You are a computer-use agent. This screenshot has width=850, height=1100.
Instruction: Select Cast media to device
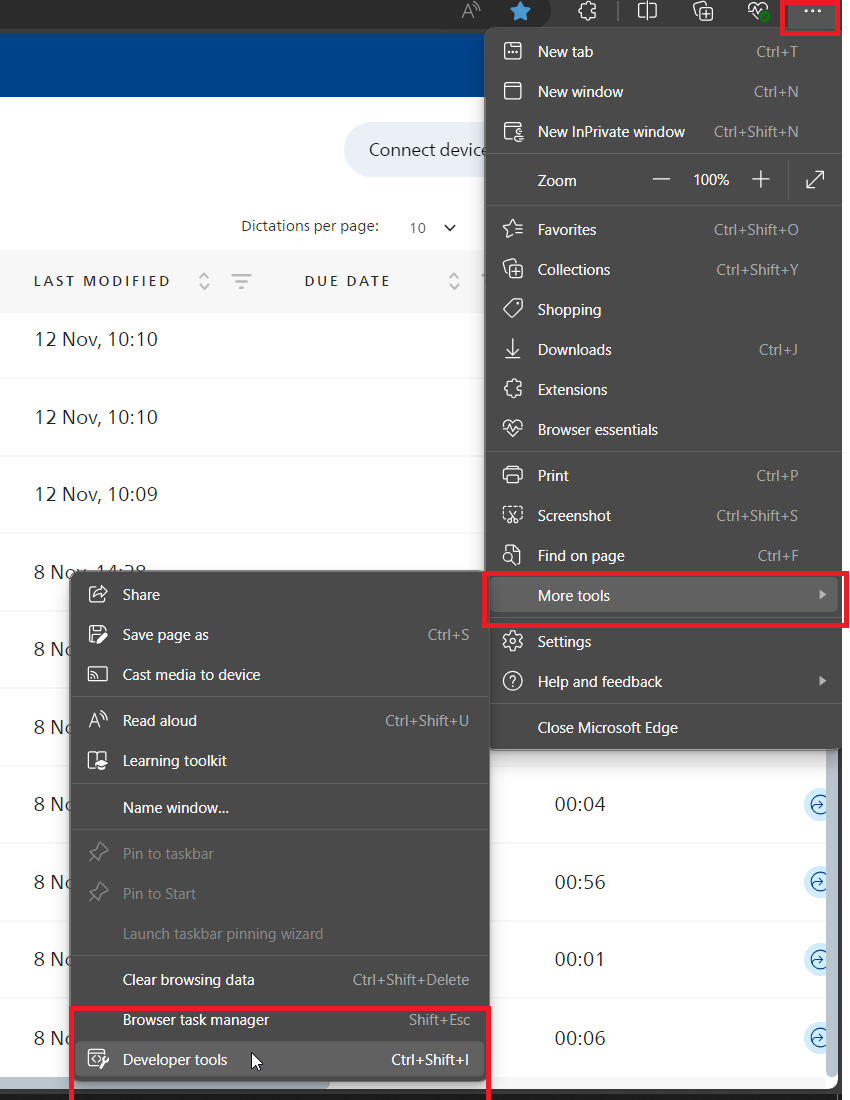[280, 675]
